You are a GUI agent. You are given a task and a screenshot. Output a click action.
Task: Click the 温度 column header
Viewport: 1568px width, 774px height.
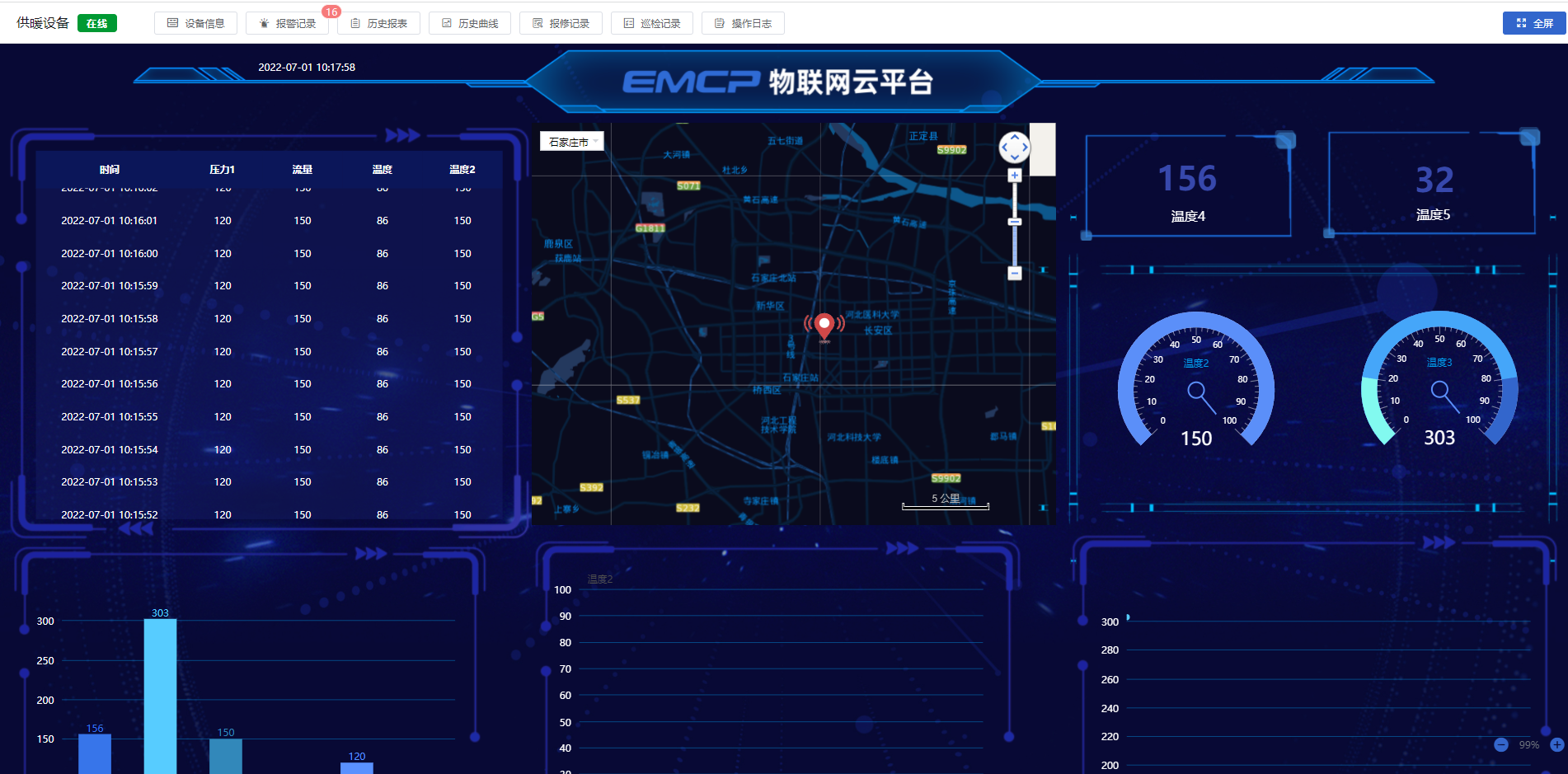[x=383, y=169]
